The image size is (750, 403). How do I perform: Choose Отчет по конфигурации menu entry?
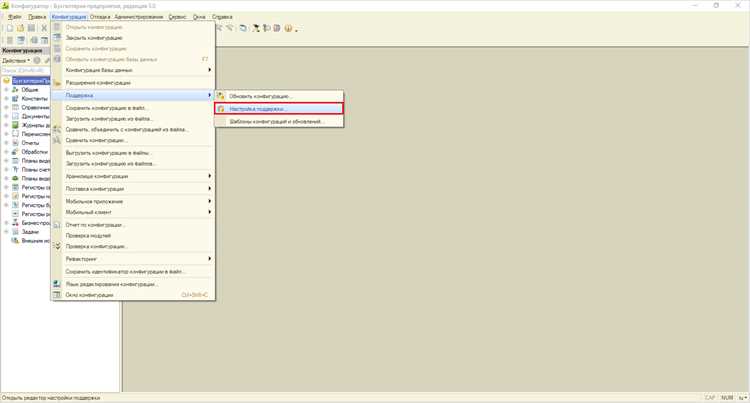coord(133,225)
